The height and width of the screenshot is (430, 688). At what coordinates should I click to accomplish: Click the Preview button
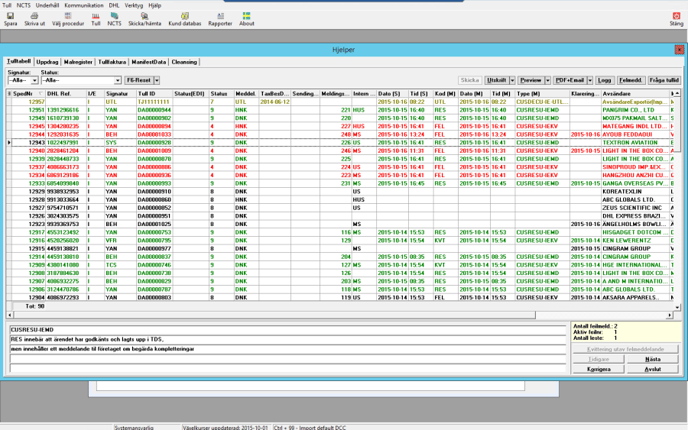tap(531, 80)
